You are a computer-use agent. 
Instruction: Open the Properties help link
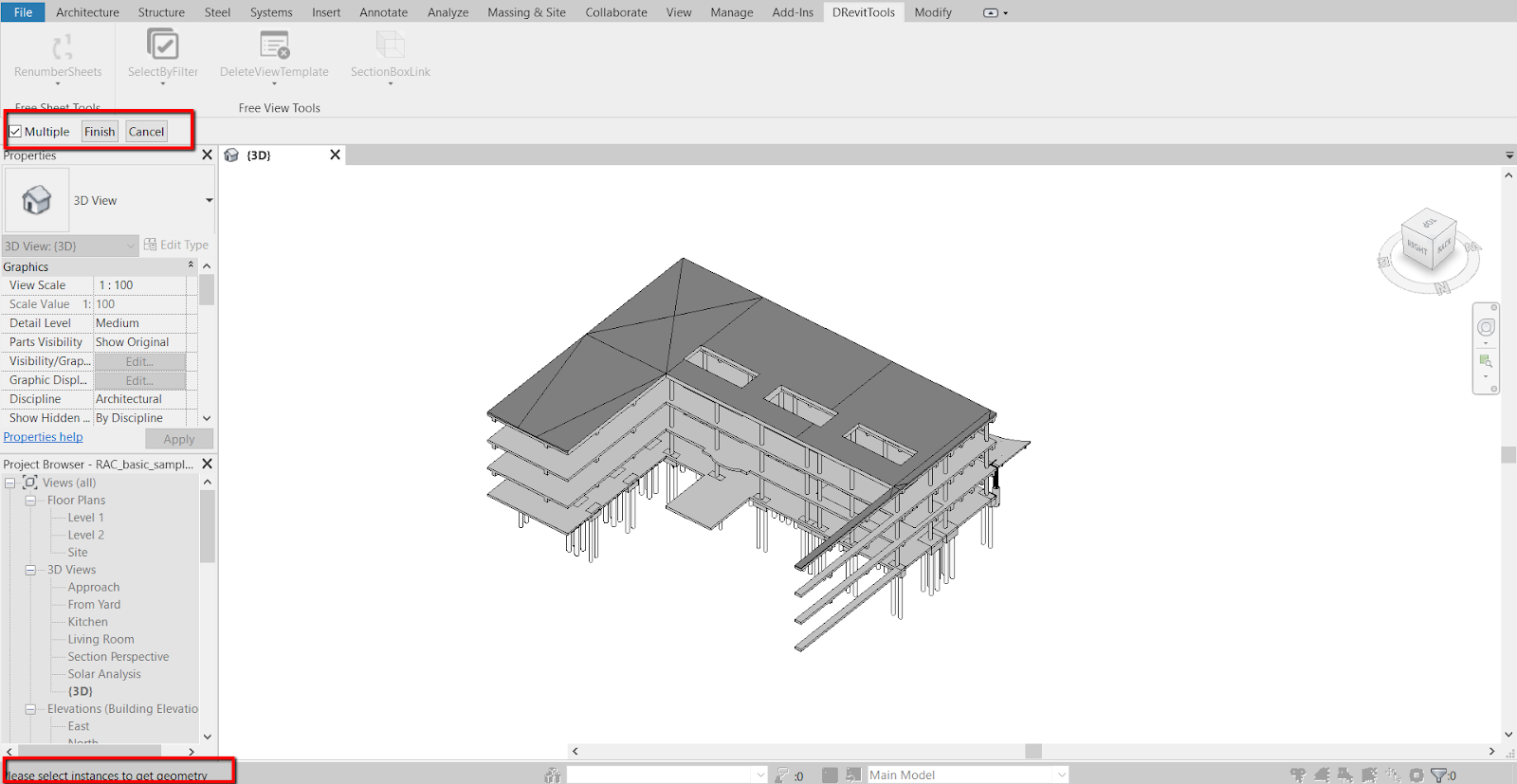(43, 437)
